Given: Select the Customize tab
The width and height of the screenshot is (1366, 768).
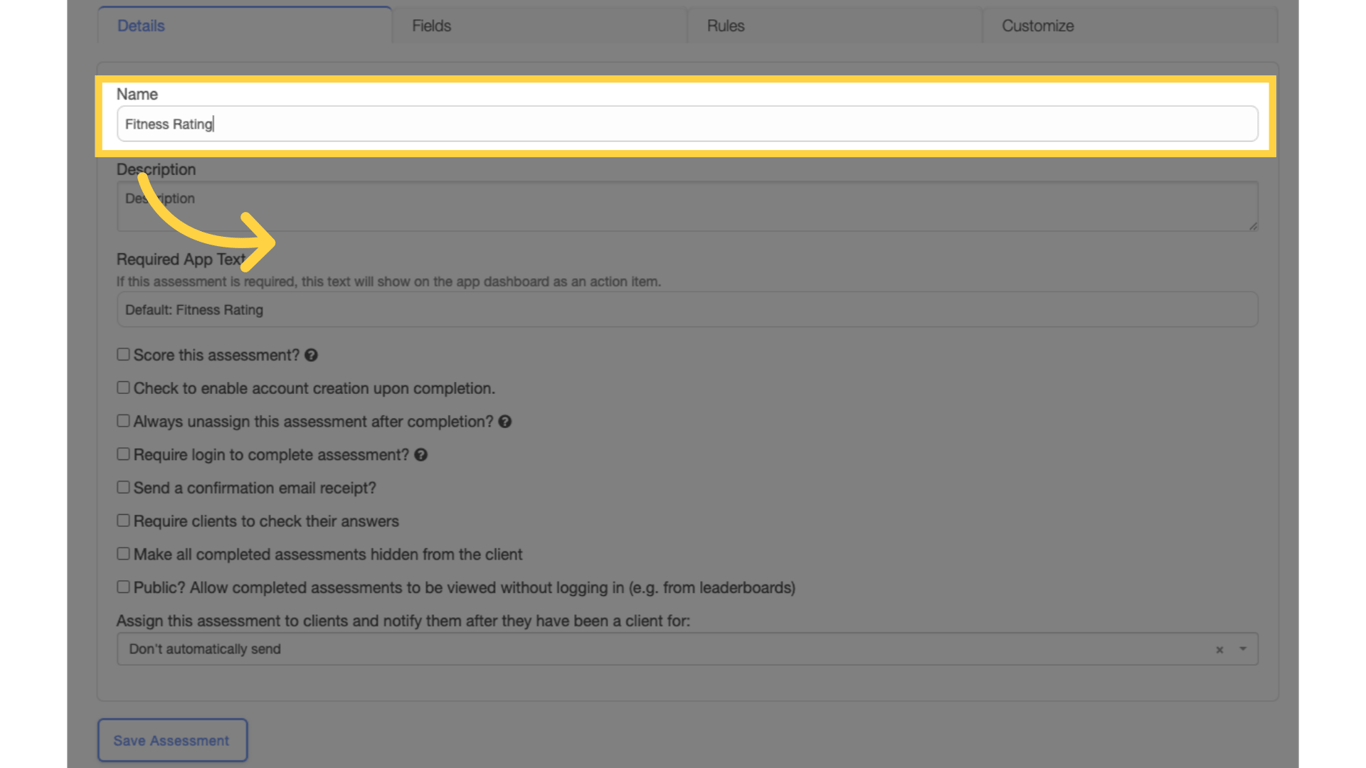Looking at the screenshot, I should click(1037, 25).
